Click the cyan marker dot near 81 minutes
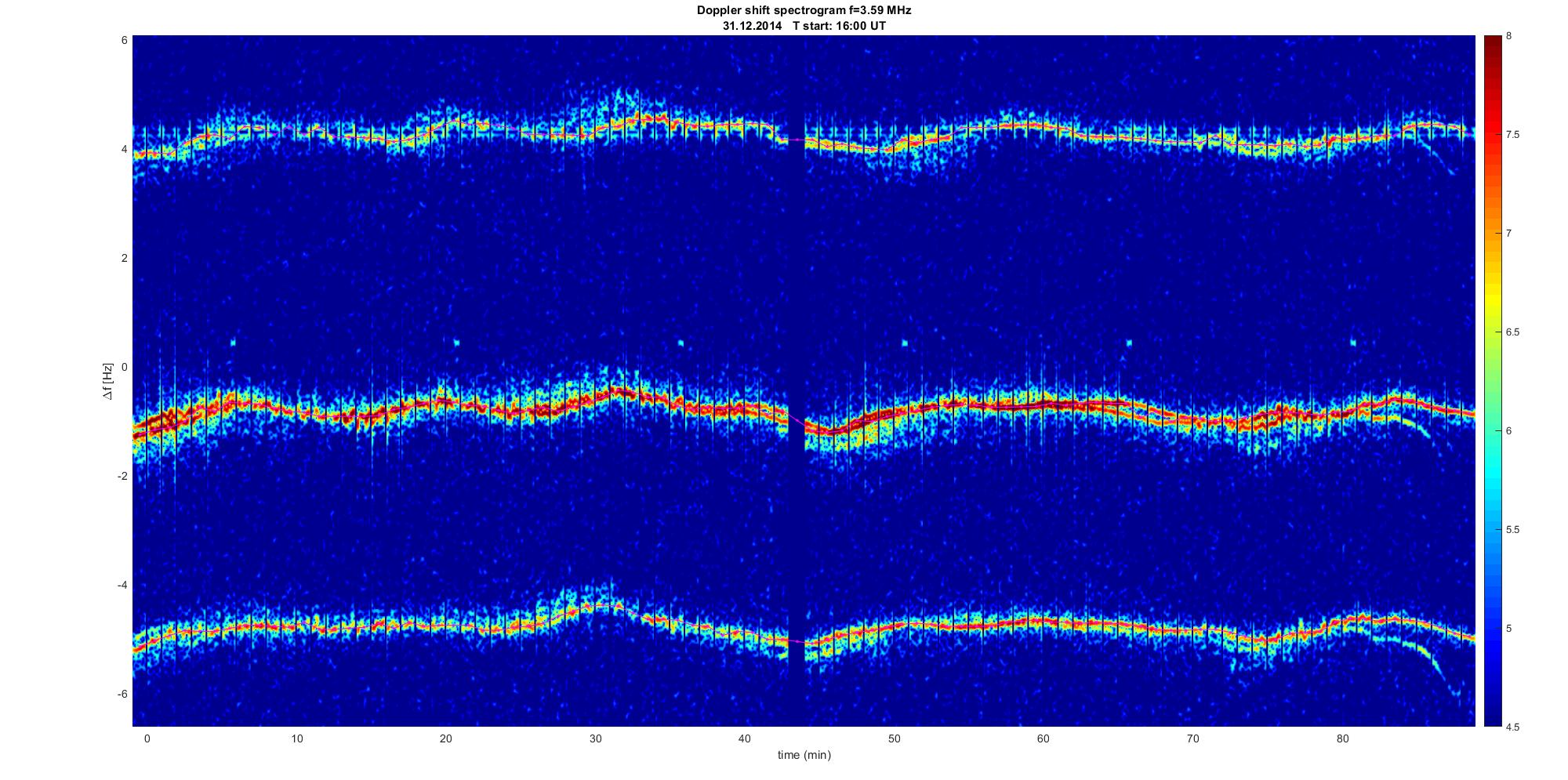 pos(1353,342)
